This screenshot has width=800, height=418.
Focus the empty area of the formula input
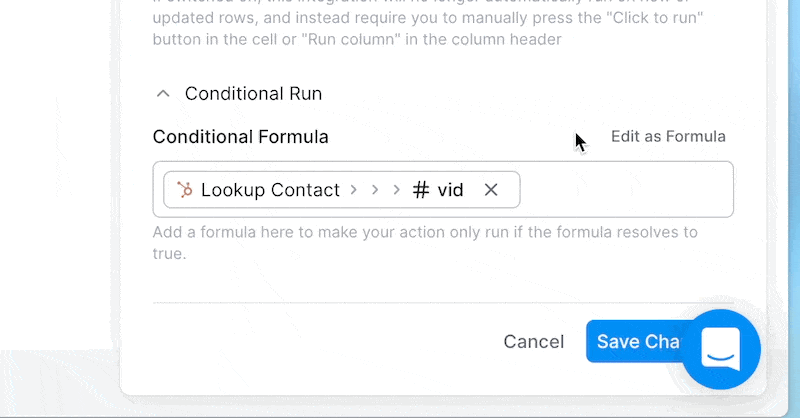(x=627, y=189)
